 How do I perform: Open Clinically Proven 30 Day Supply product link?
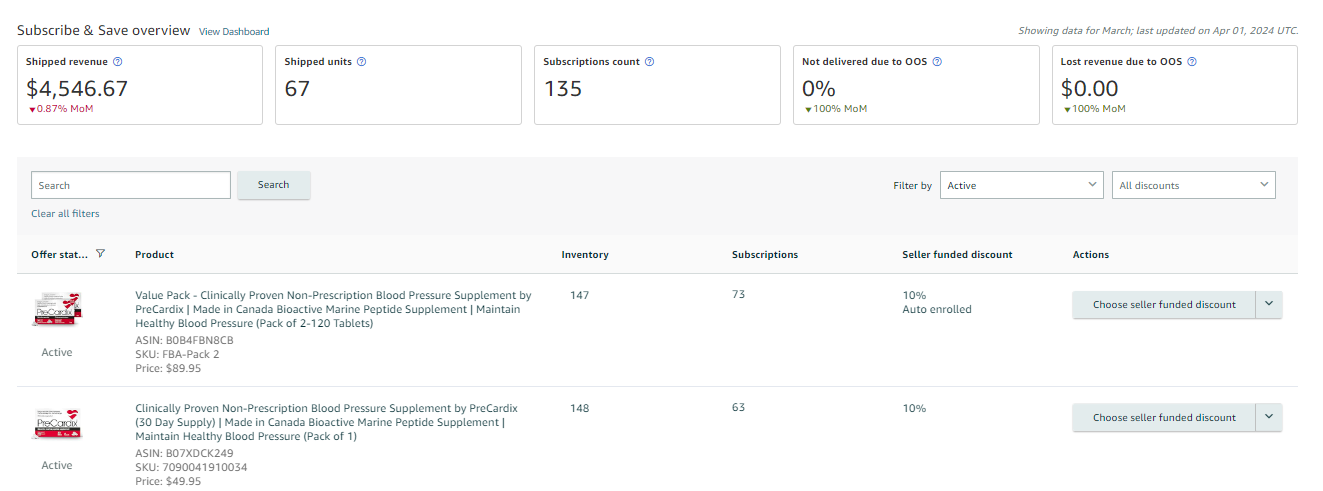tap(326, 422)
